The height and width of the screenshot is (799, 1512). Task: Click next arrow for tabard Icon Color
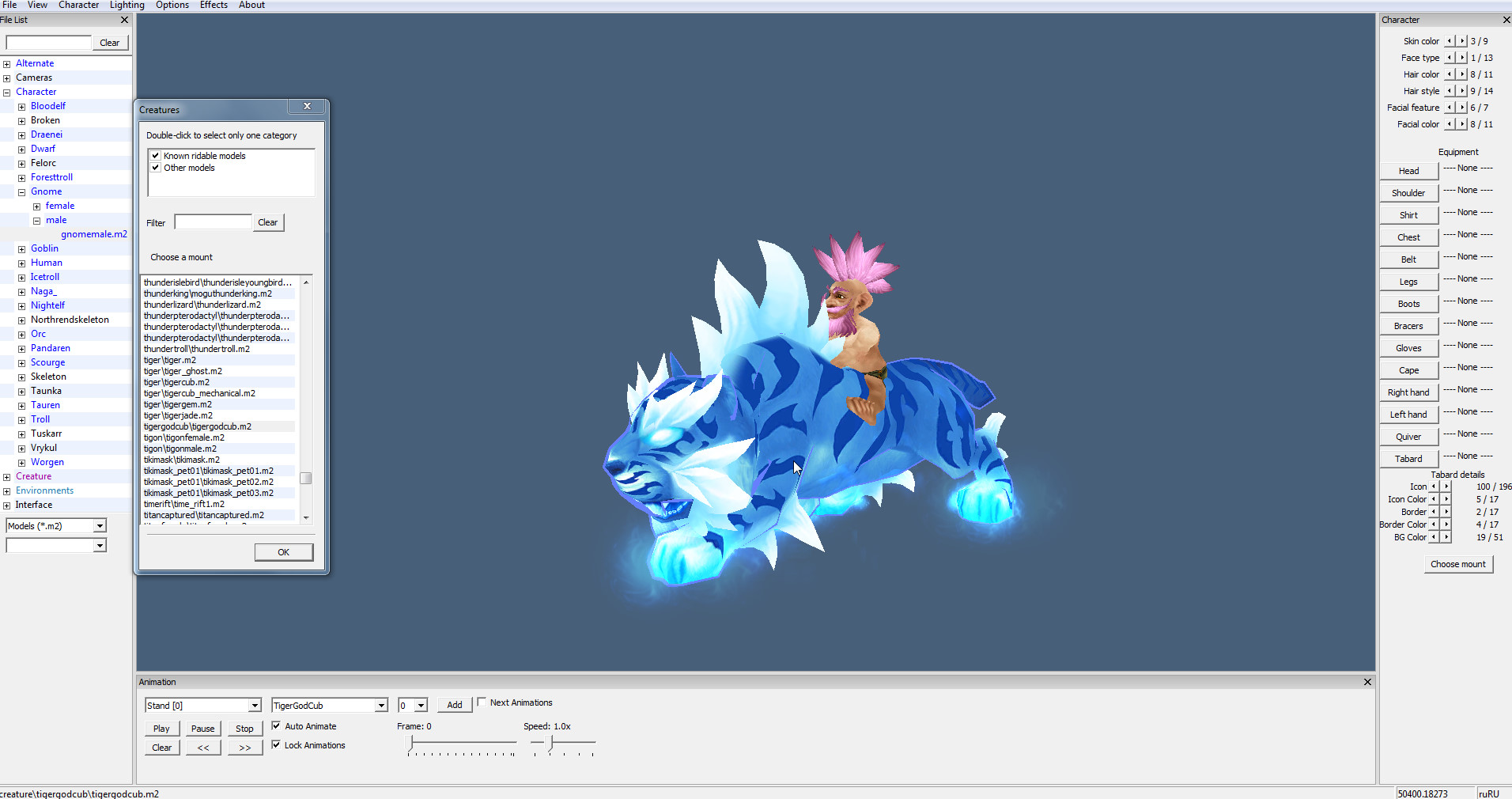[x=1446, y=499]
